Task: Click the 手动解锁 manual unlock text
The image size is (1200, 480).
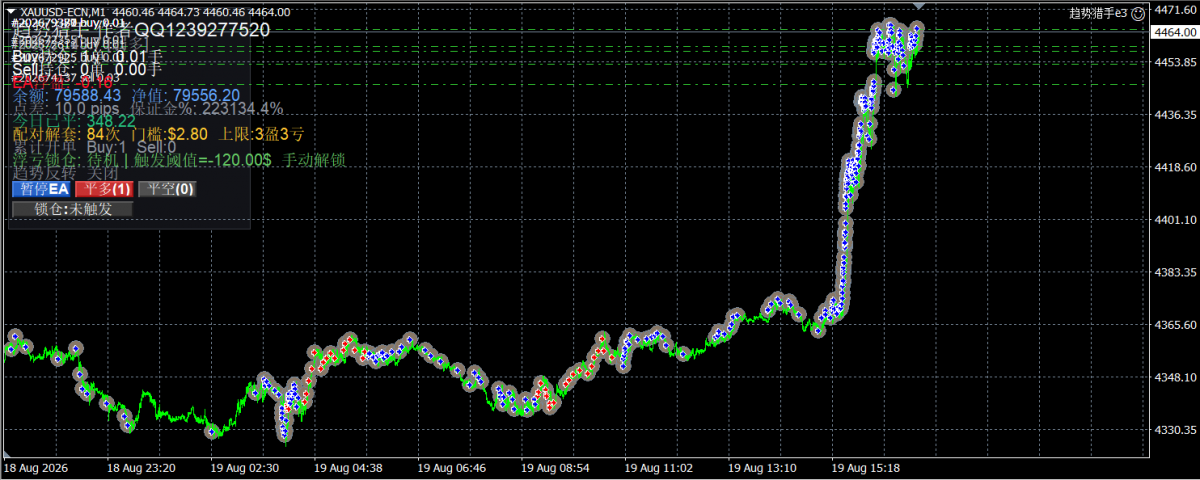Action: [x=314, y=160]
